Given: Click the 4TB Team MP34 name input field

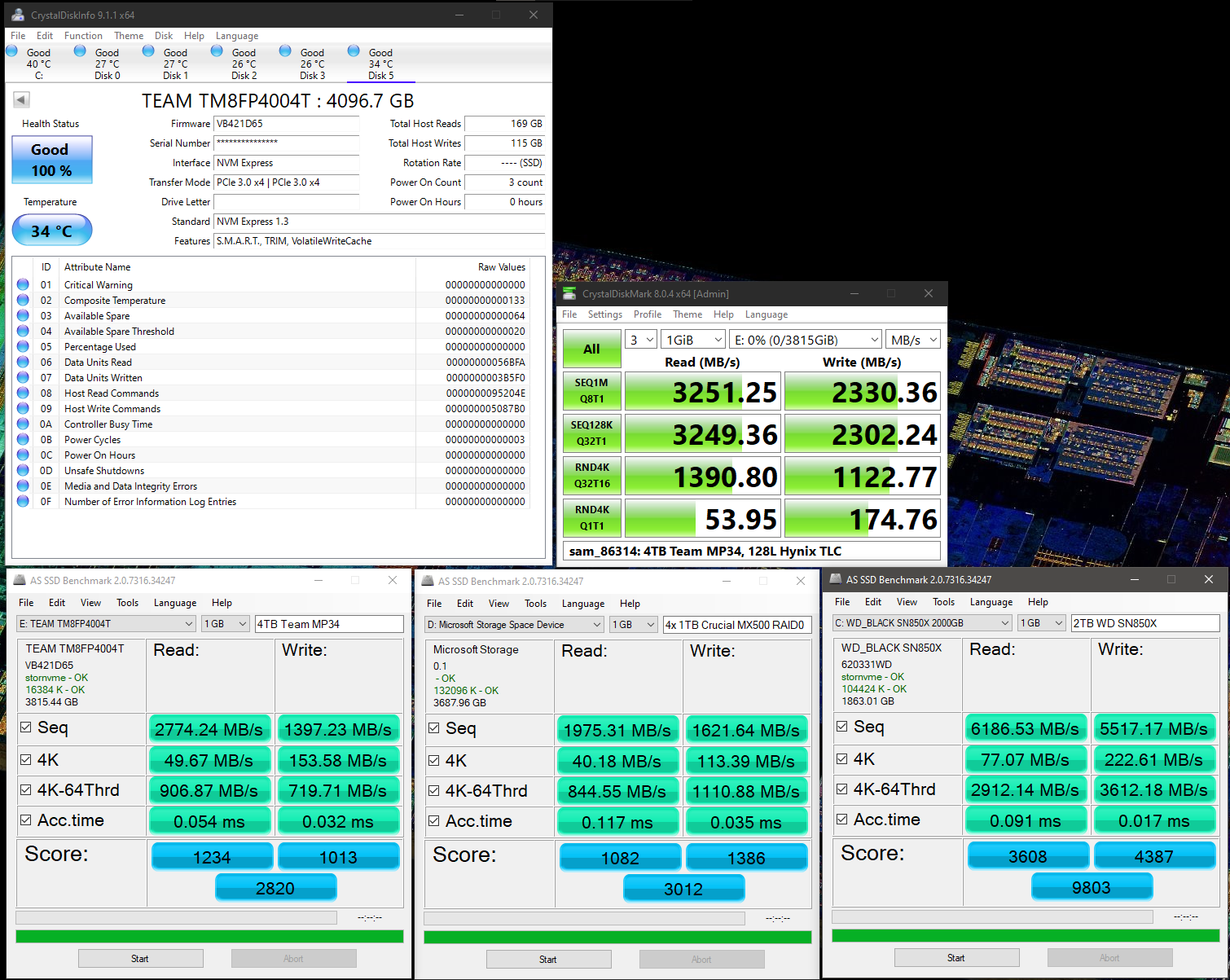Looking at the screenshot, I should (x=329, y=624).
